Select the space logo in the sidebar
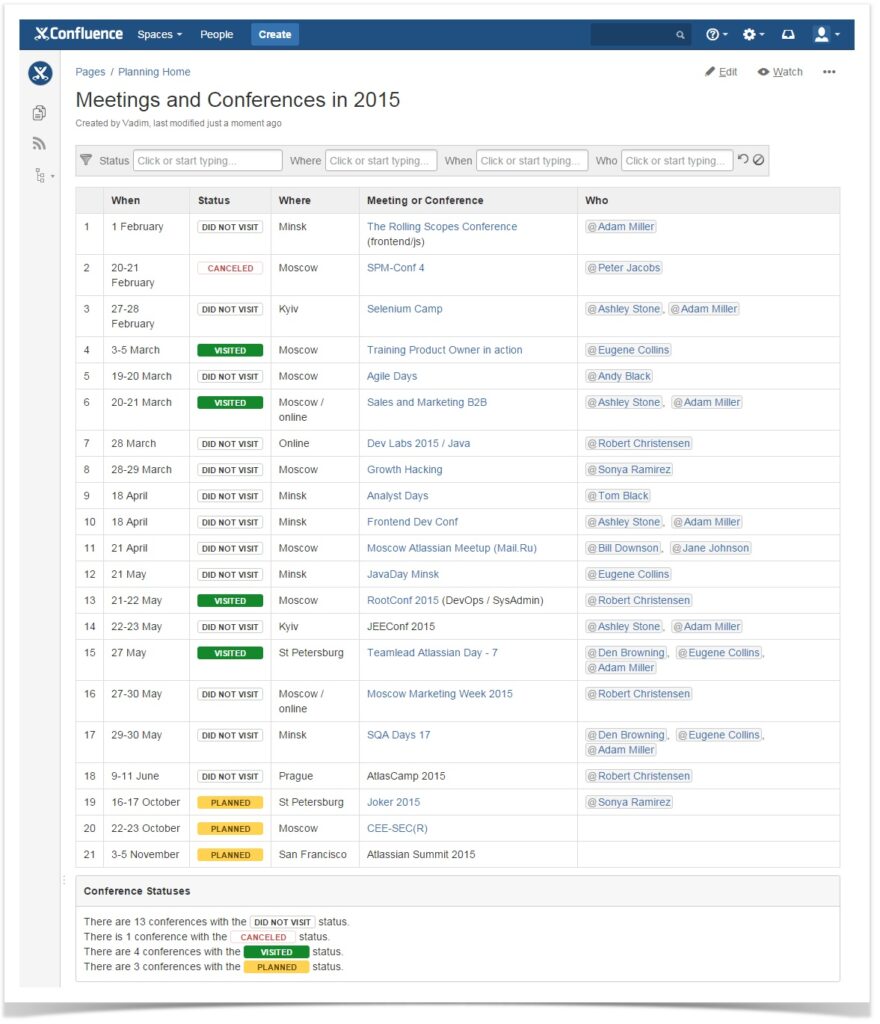The image size is (880, 1024). pos(40,72)
